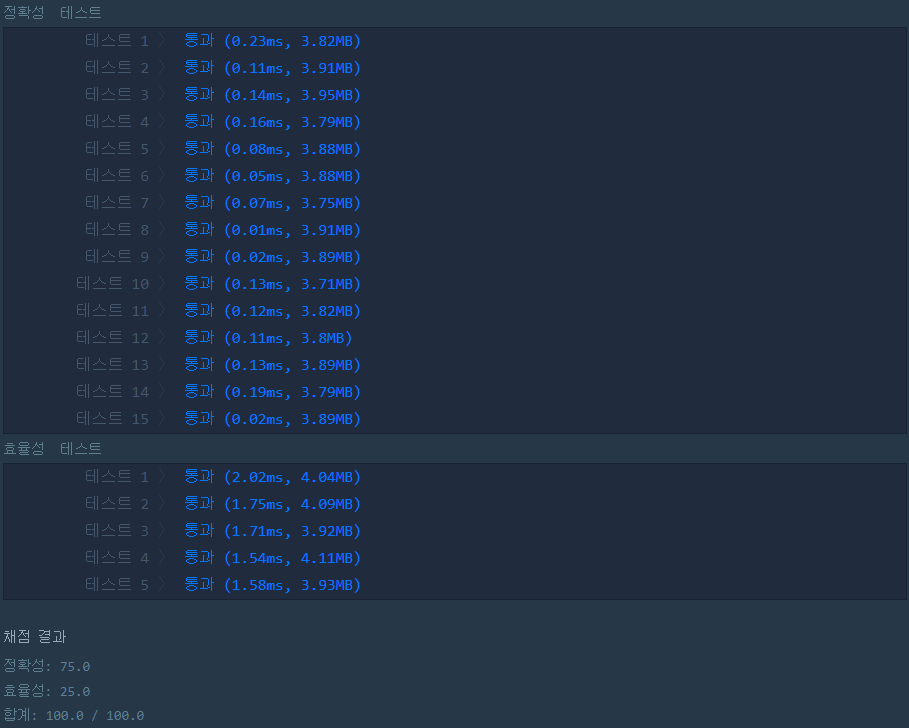Image resolution: width=909 pixels, height=728 pixels.
Task: Click the 테스트 9 label
Action: pos(117,257)
